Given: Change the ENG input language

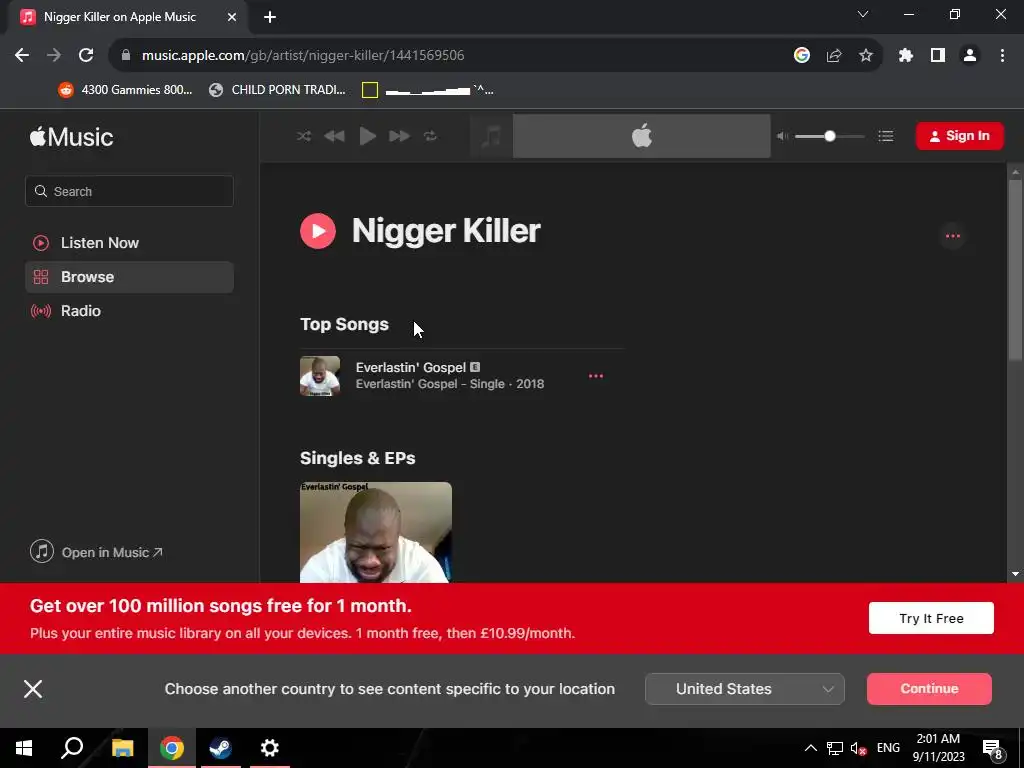Looking at the screenshot, I should tap(888, 748).
